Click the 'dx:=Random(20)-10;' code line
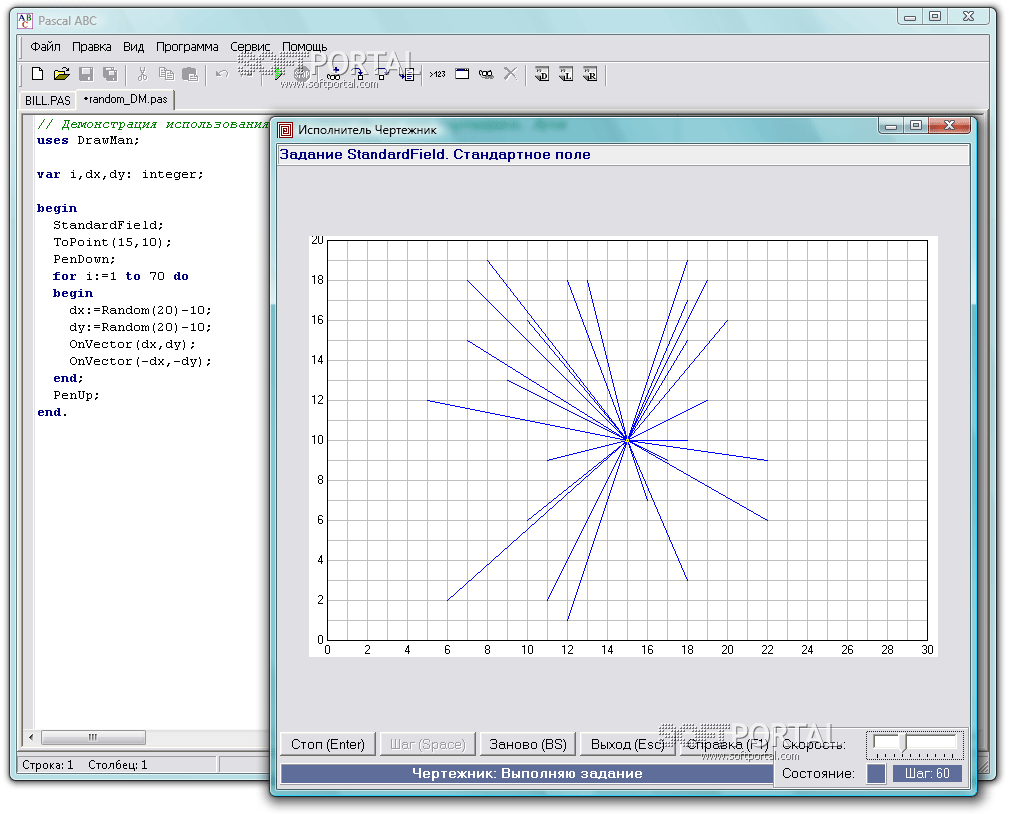 click(x=140, y=310)
